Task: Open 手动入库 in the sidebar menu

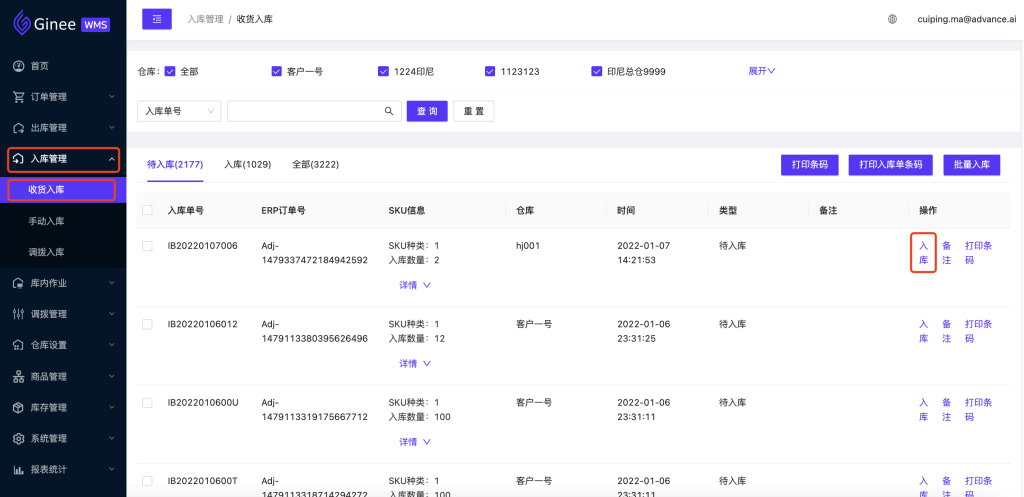Action: coord(46,221)
